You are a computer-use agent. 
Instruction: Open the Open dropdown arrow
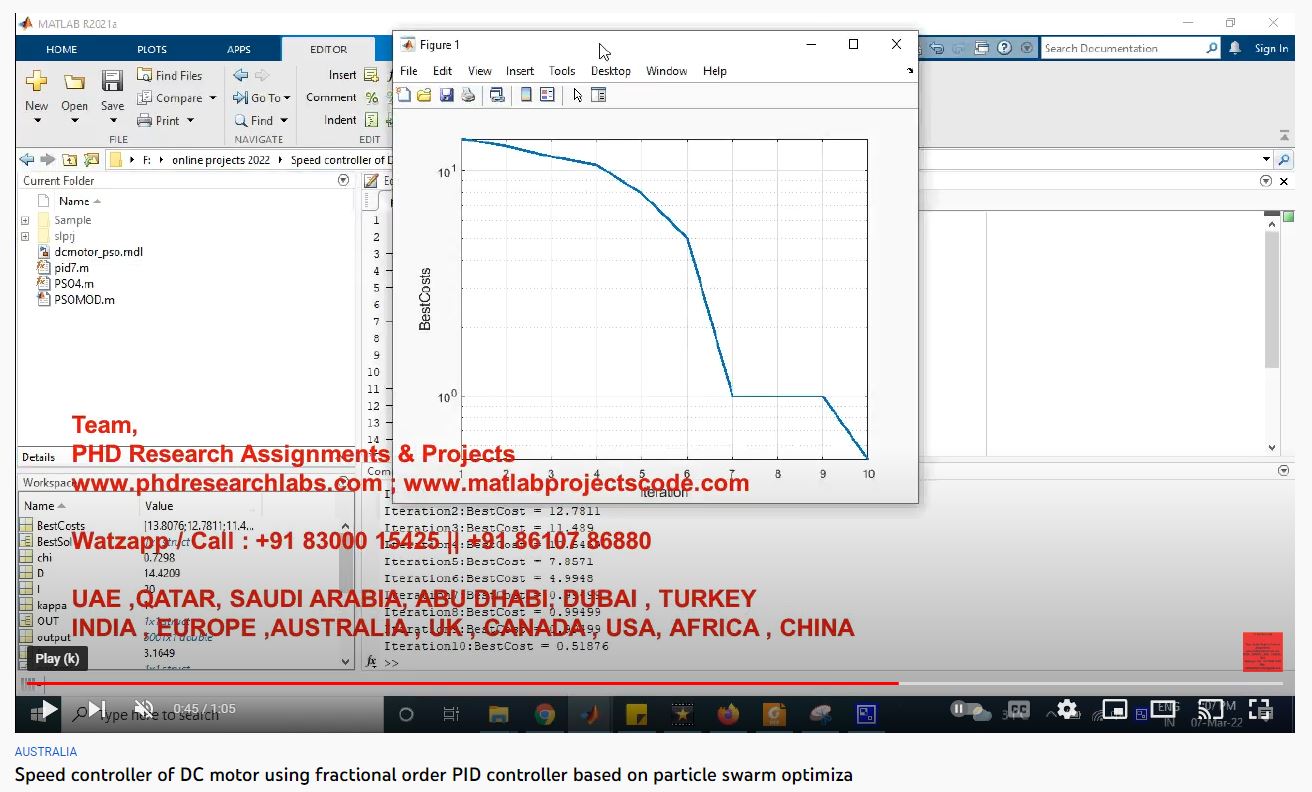click(x=74, y=121)
